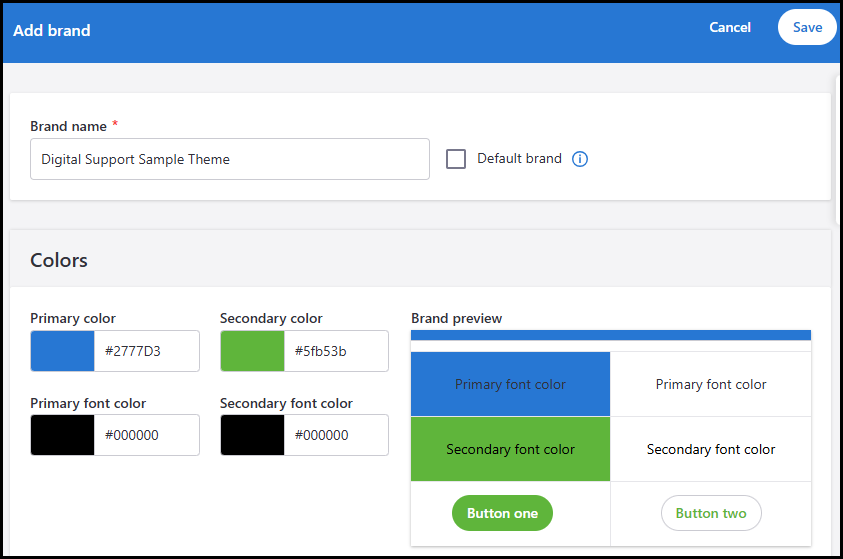Viewport: 843px width, 559px height.
Task: Edit the #2777D3 primary color hex field
Action: point(146,351)
